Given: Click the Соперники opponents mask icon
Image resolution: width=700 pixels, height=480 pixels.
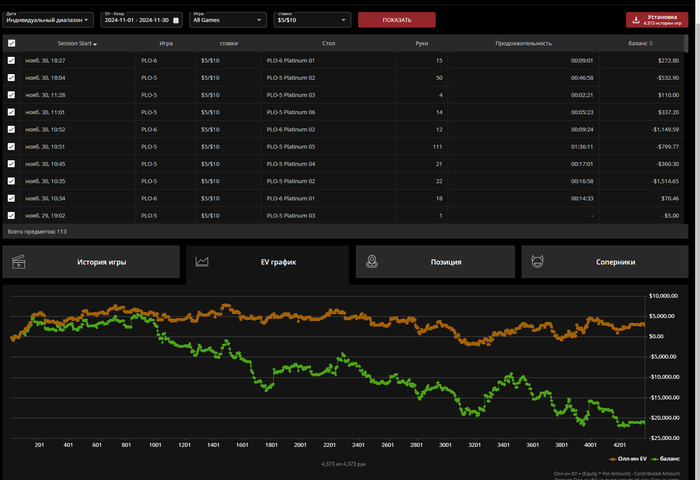Looking at the screenshot, I should click(539, 262).
